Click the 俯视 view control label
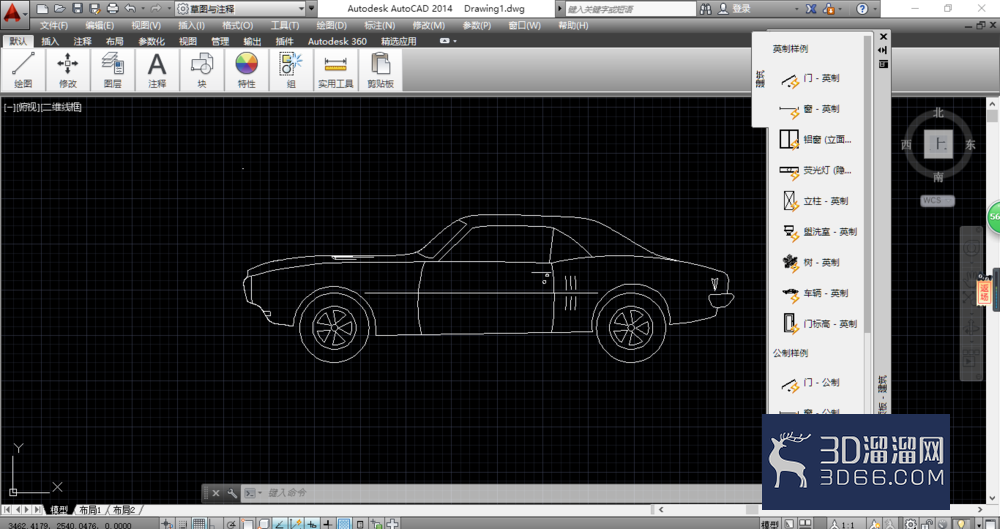 [28, 107]
